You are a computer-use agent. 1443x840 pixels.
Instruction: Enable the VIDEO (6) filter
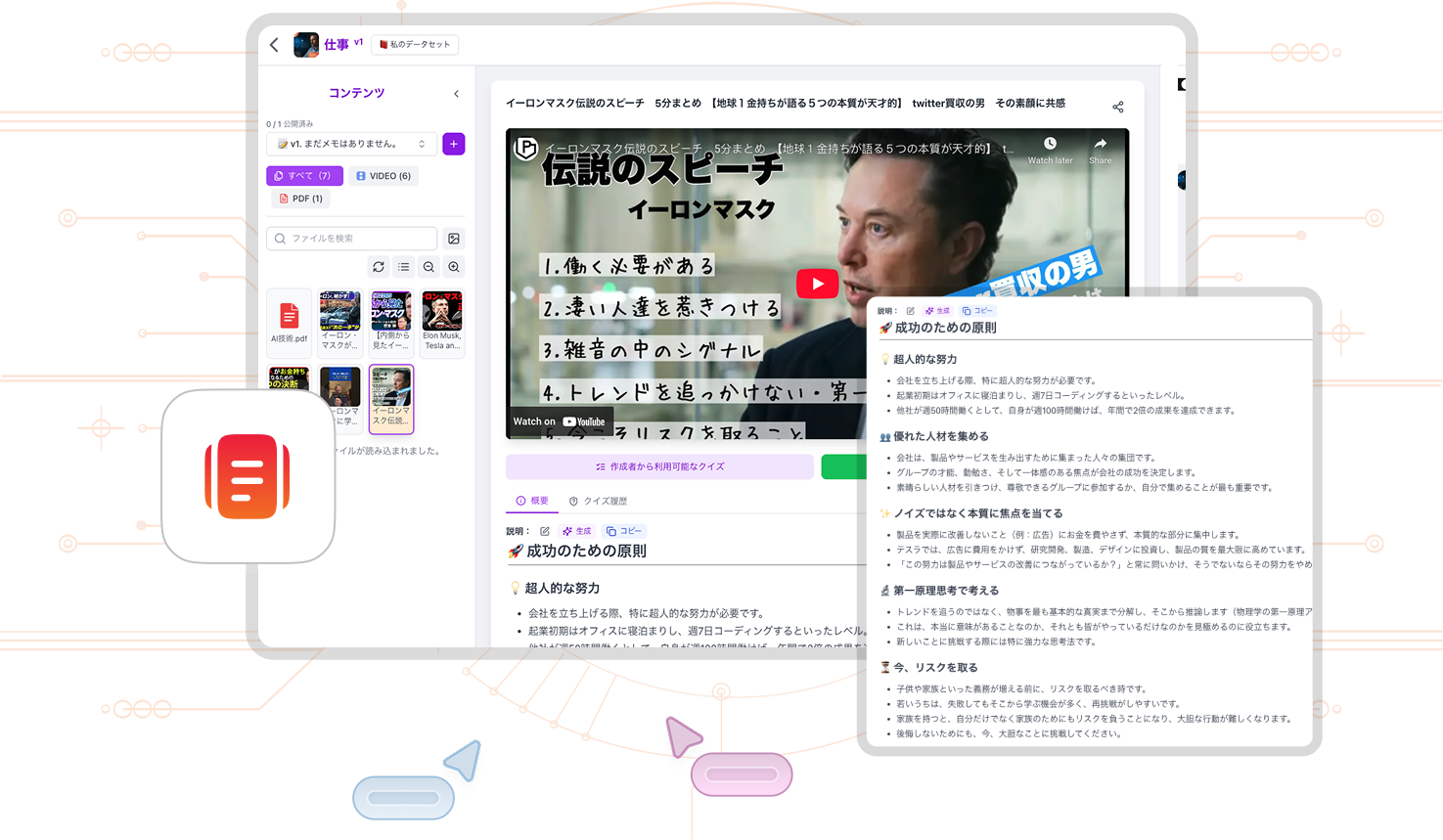coord(383,175)
